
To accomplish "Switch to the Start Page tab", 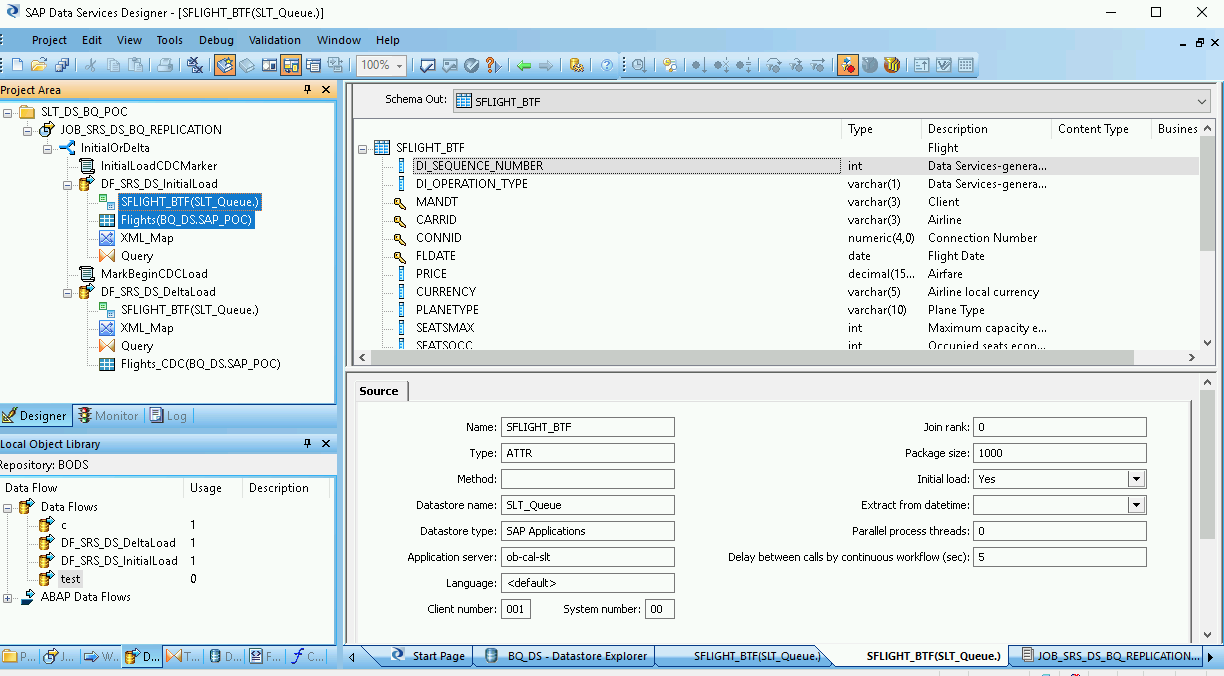I will [428, 656].
